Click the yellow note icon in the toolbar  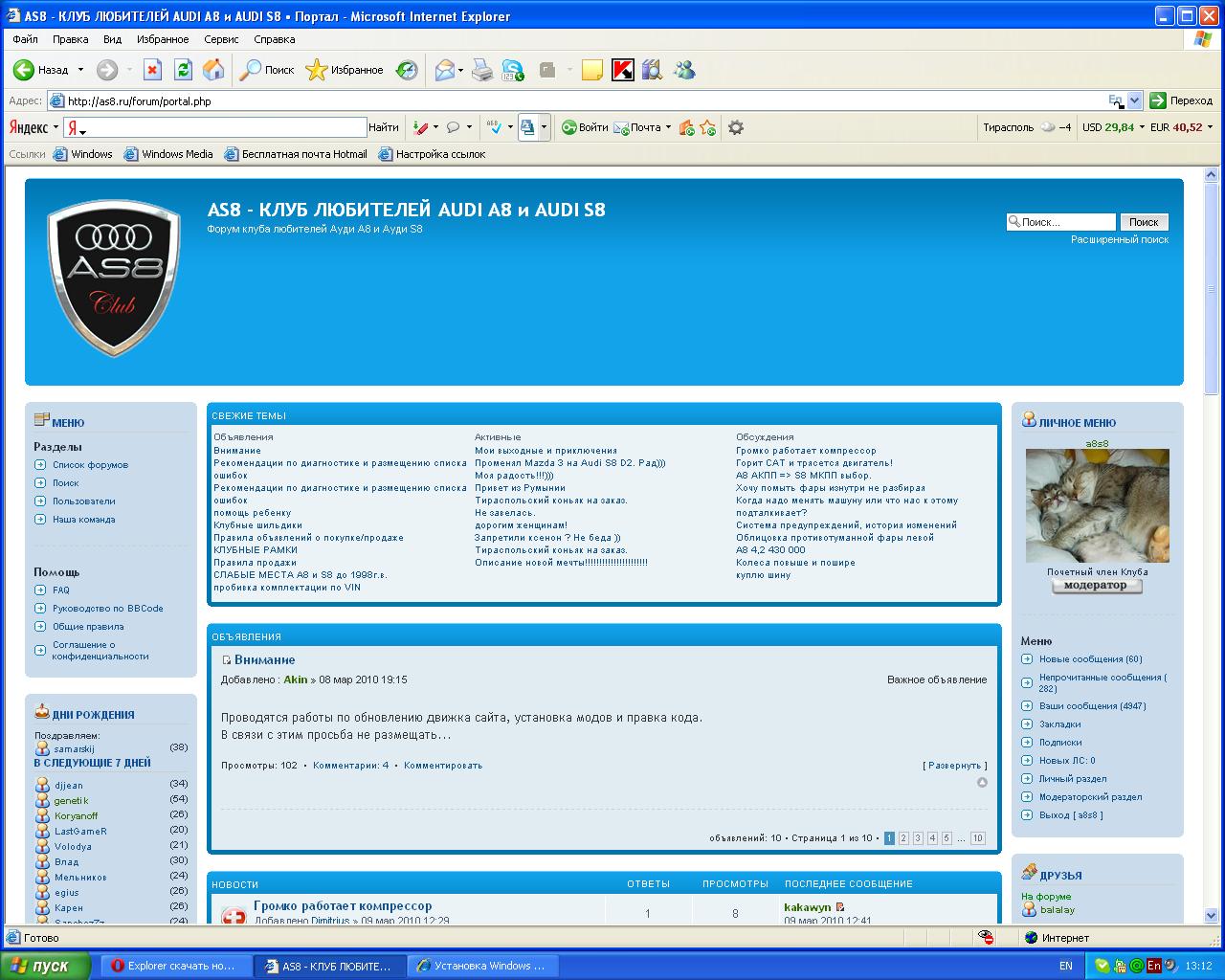point(592,70)
